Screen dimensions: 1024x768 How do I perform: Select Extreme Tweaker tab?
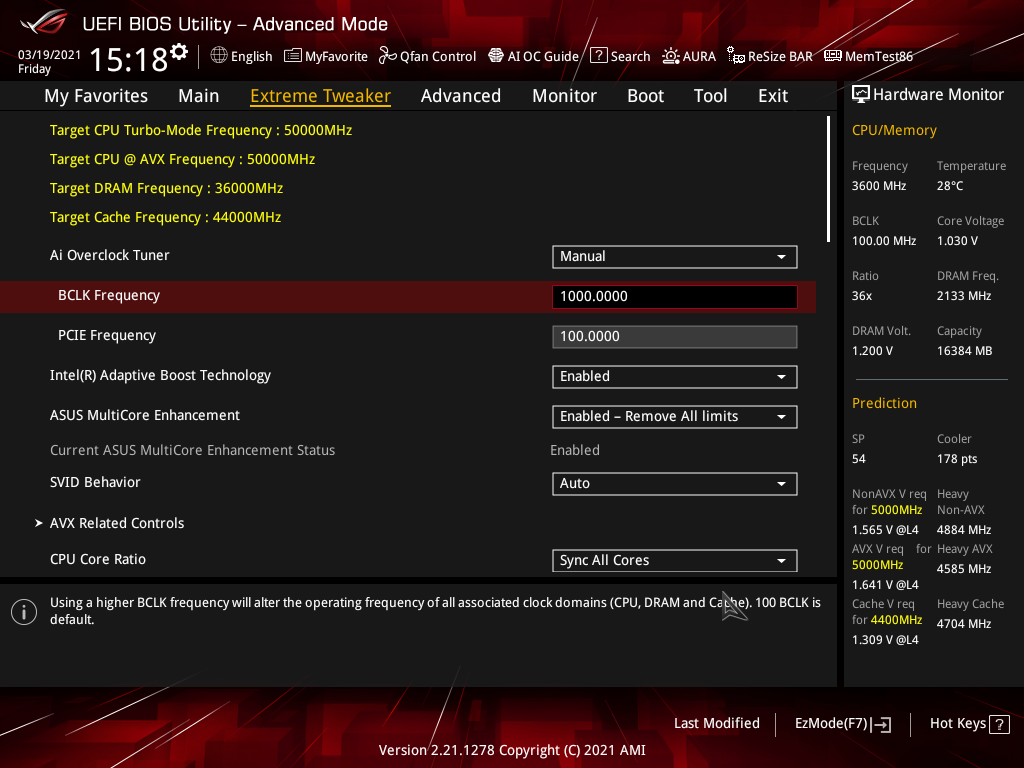pyautogui.click(x=321, y=96)
